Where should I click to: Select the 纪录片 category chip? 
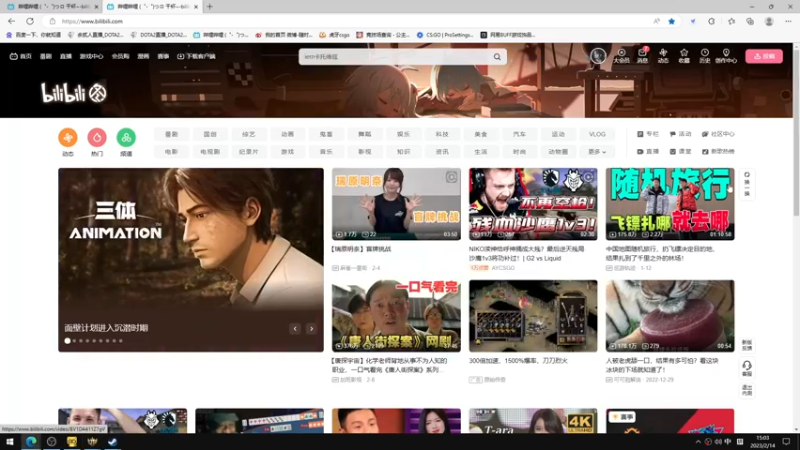coord(248,152)
